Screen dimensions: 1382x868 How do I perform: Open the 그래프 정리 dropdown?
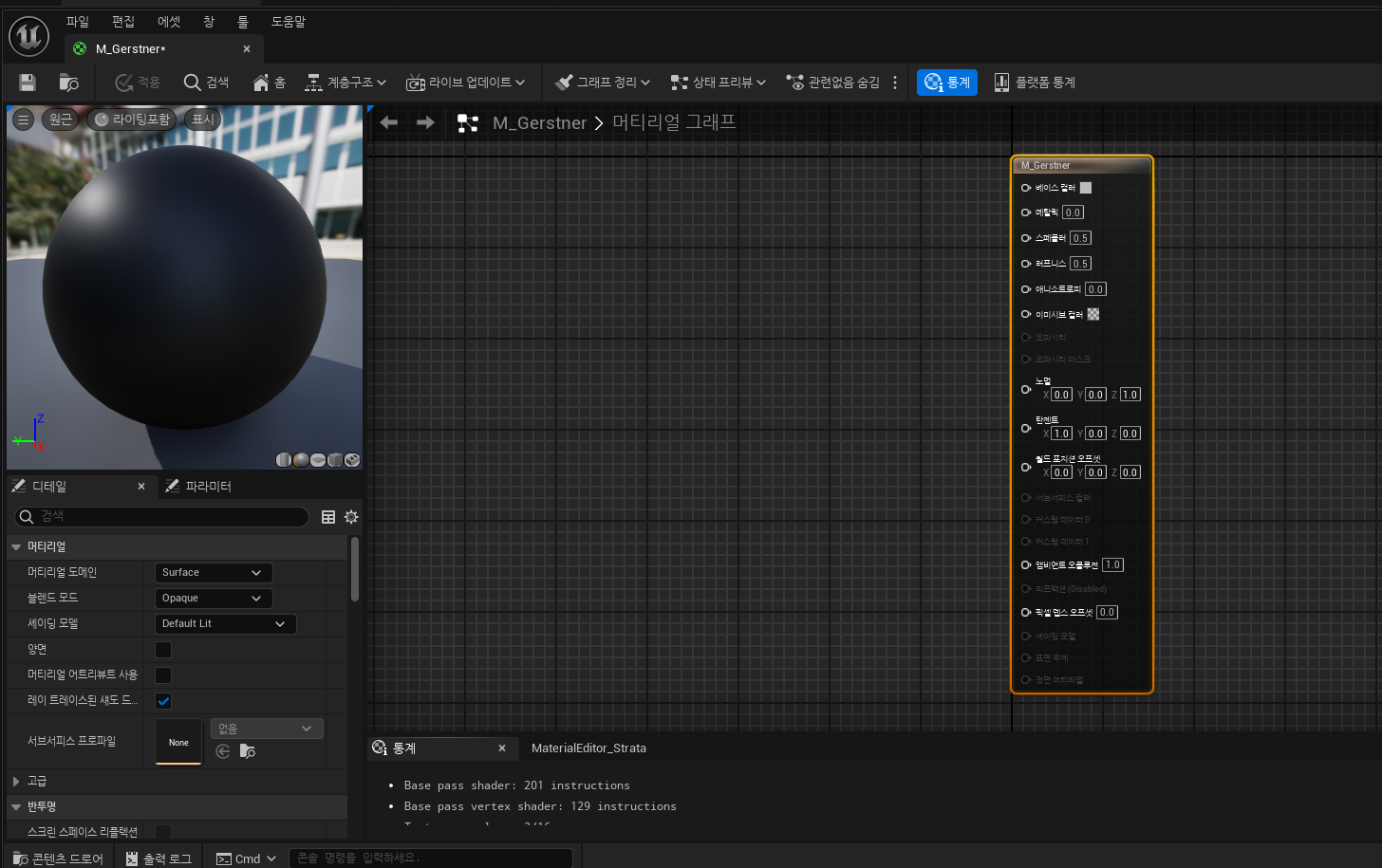pos(603,83)
